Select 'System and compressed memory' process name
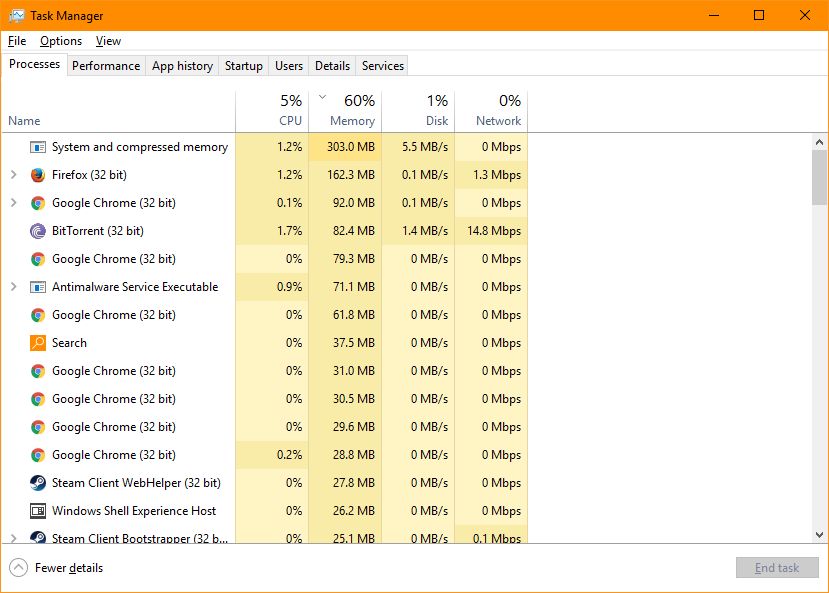This screenshot has height=593, width=829. (140, 147)
